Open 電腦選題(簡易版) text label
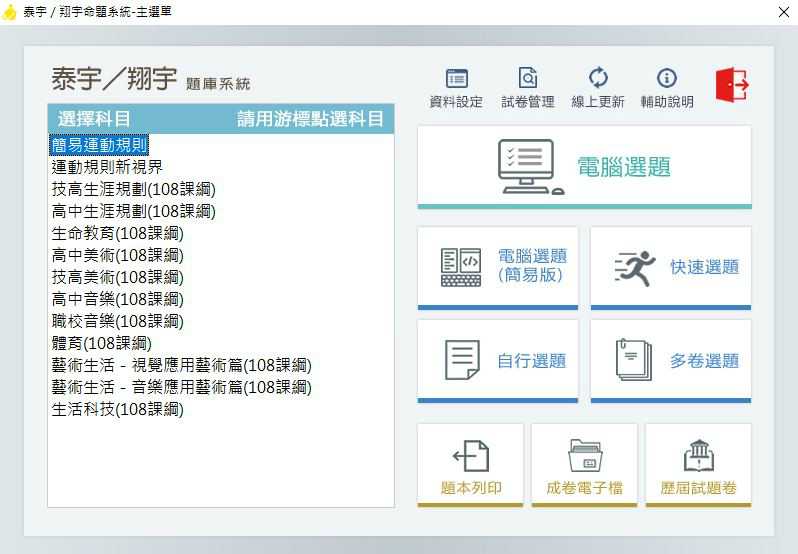Screen dimensions: 798x554 click(532, 266)
